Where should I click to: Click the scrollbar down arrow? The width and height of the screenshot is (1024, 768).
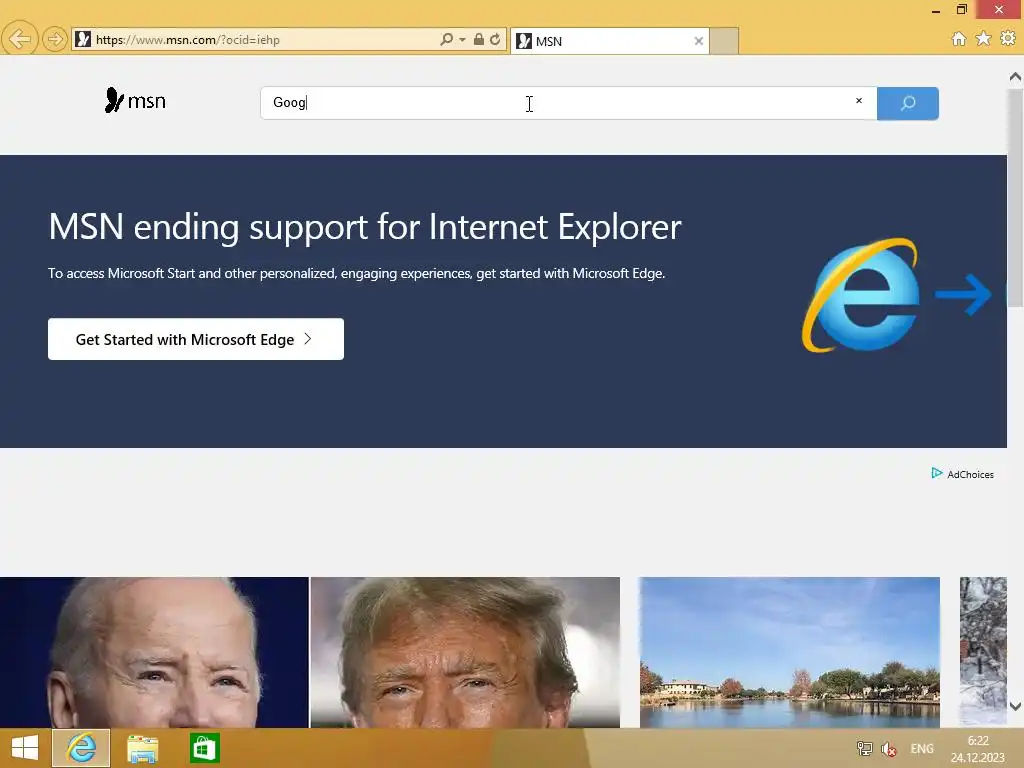1016,706
